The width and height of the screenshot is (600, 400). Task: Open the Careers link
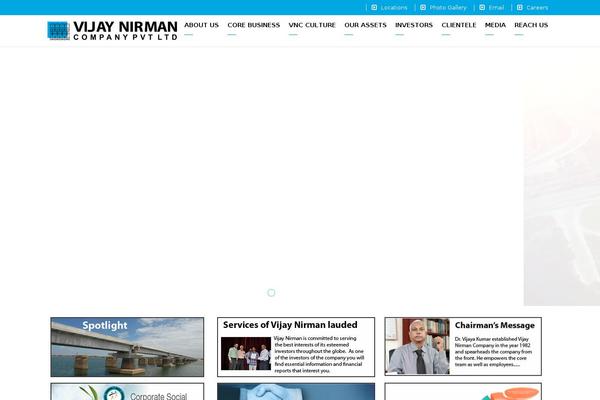537,8
